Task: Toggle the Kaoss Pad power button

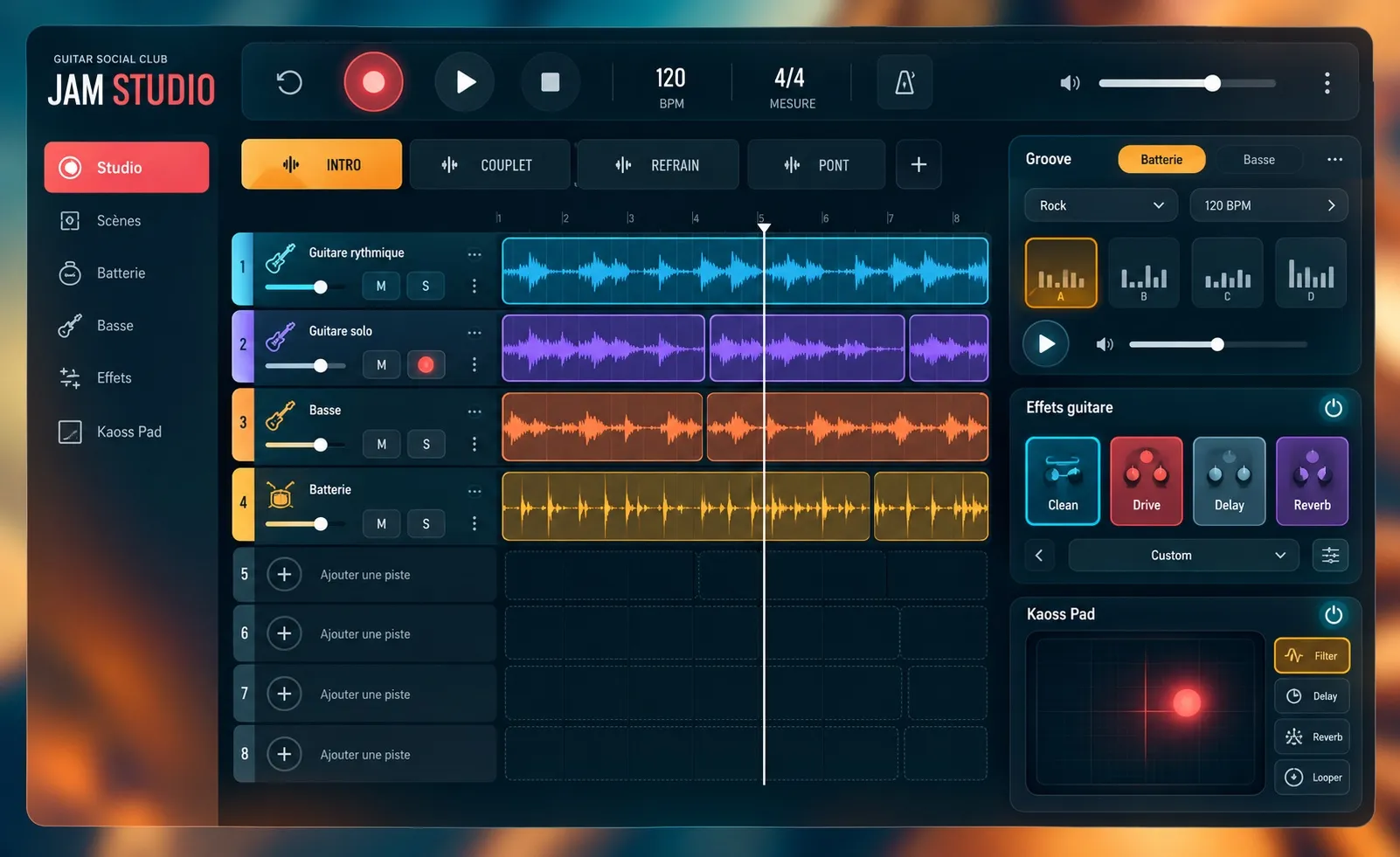Action: click(x=1333, y=615)
